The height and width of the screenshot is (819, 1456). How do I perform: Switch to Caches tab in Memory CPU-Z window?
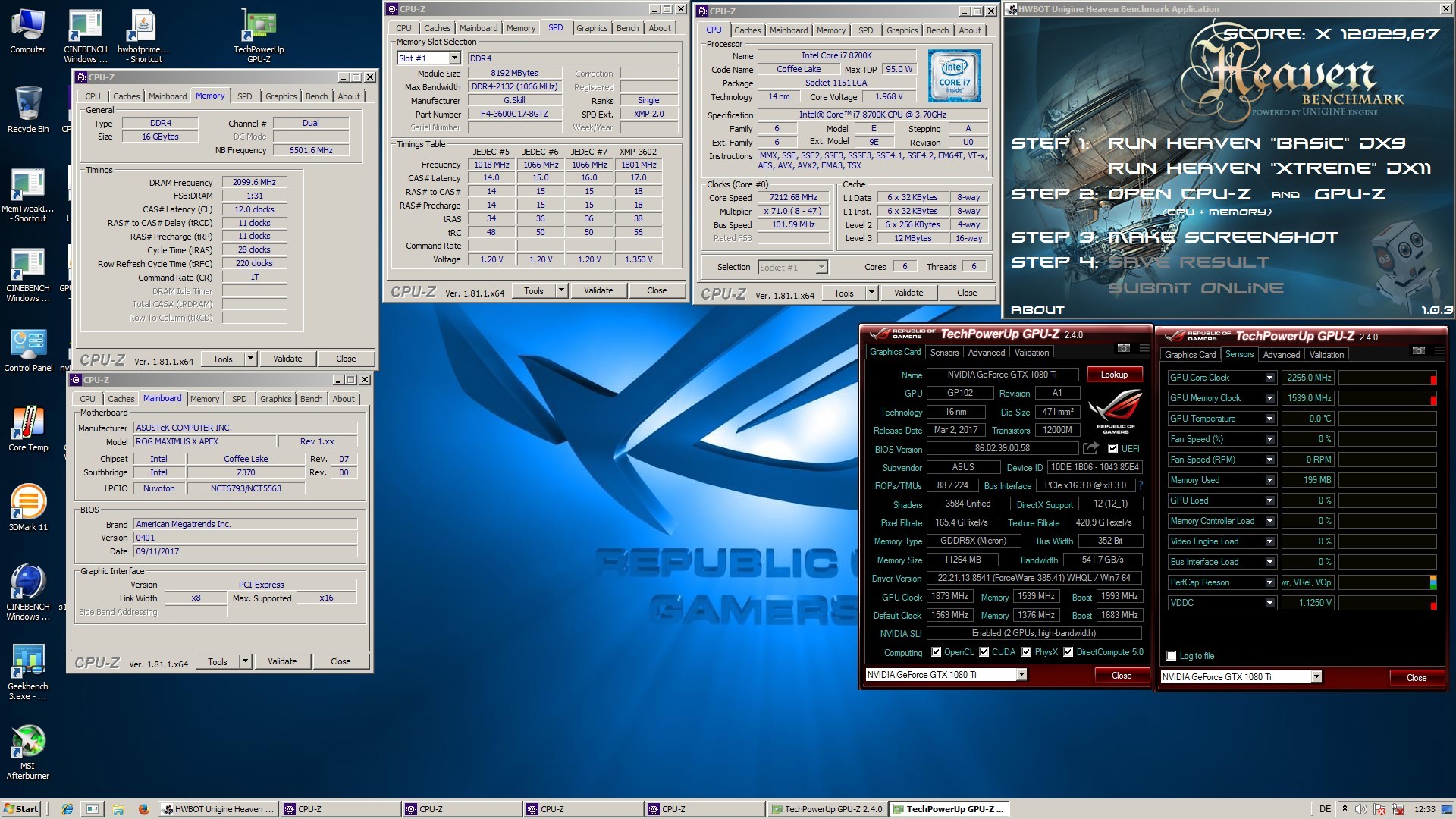[126, 96]
